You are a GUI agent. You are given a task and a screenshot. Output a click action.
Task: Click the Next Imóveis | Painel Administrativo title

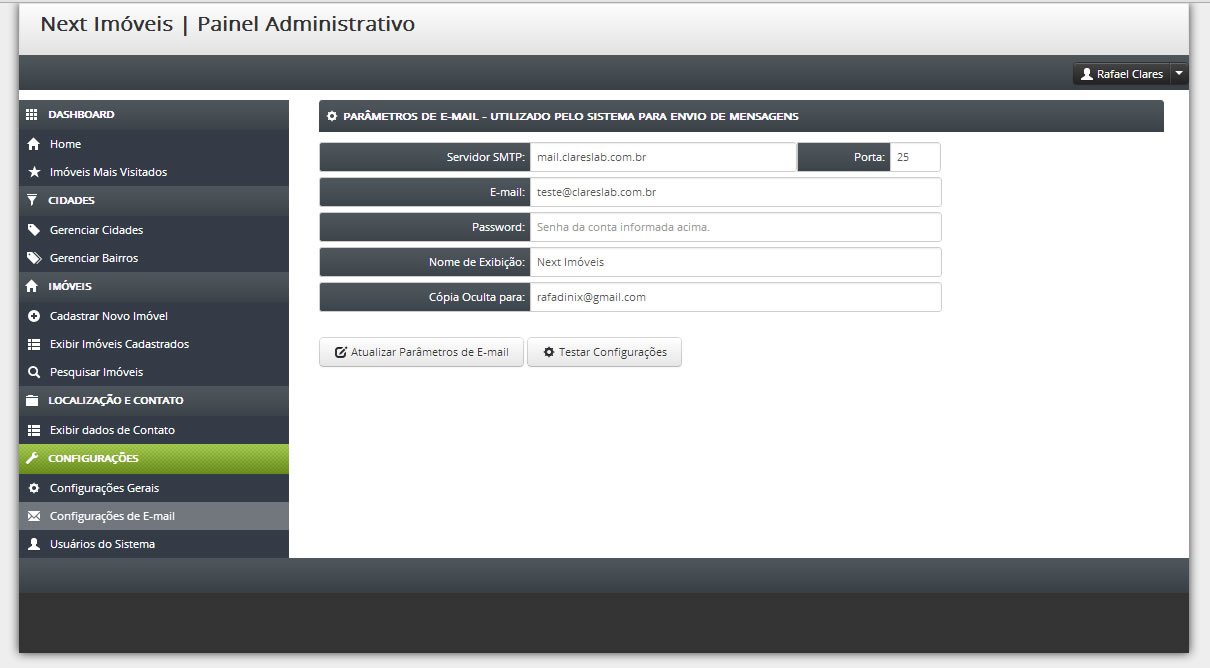[x=228, y=24]
